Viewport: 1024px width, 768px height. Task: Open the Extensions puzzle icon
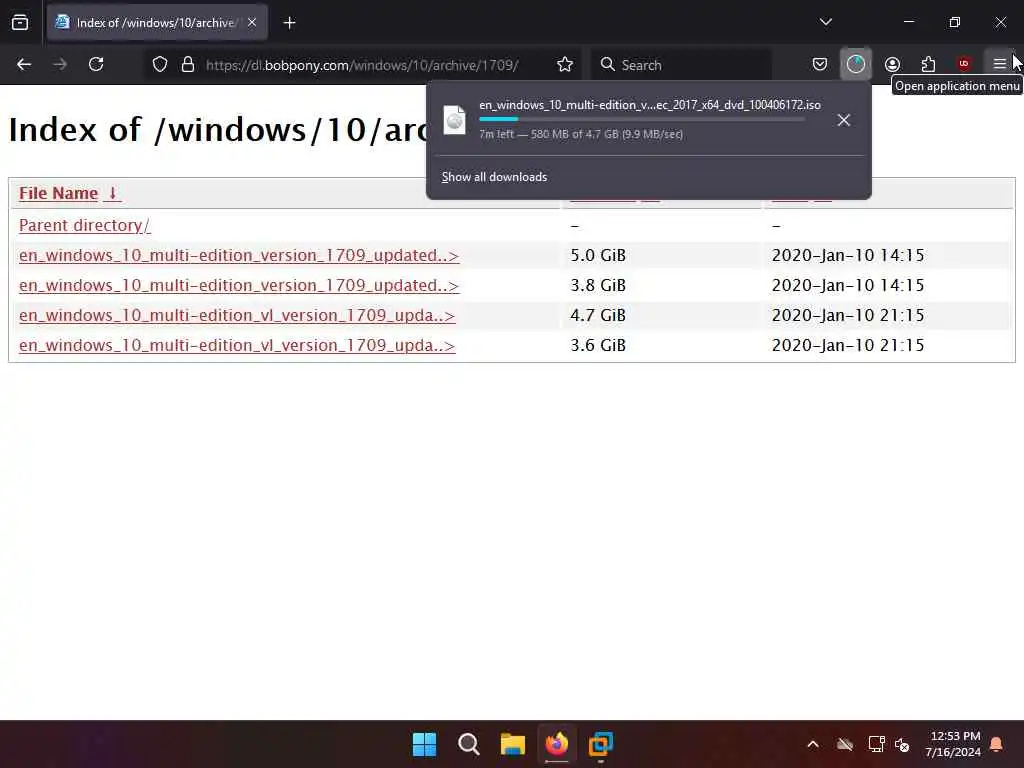[x=928, y=64]
